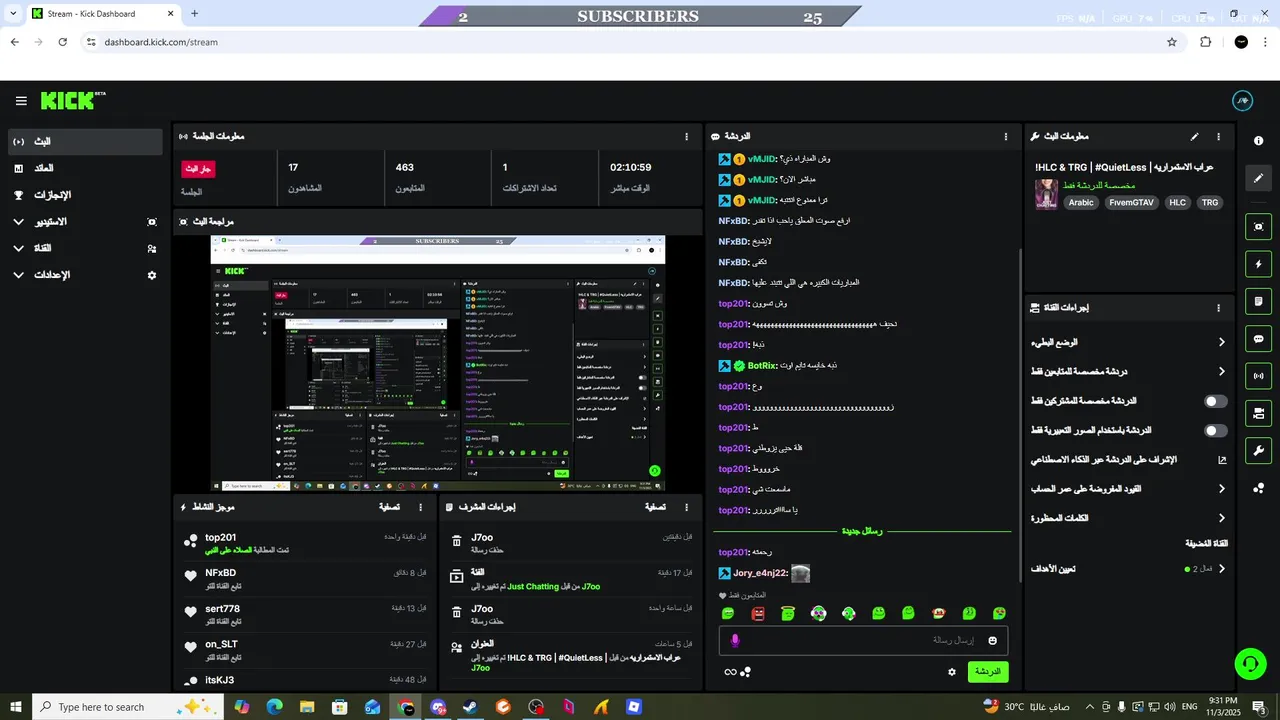Click the document icon in the right toolbar
Image resolution: width=1280 pixels, height=720 pixels.
(1259, 301)
